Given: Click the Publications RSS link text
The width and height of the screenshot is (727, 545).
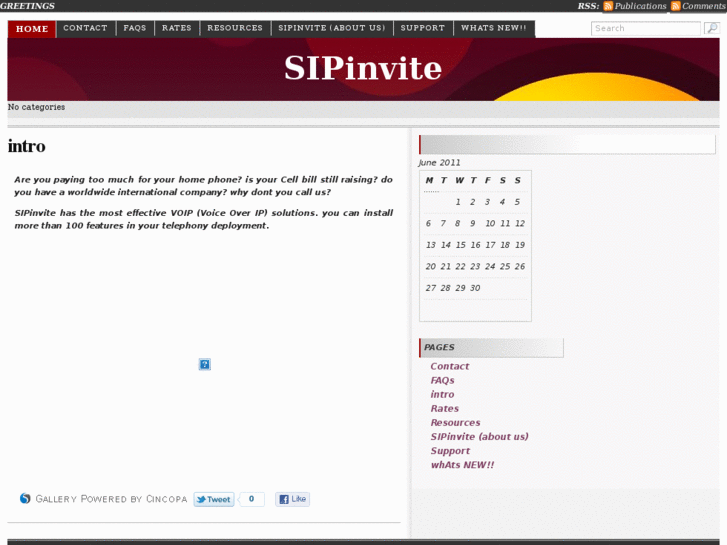Looking at the screenshot, I should point(640,6).
